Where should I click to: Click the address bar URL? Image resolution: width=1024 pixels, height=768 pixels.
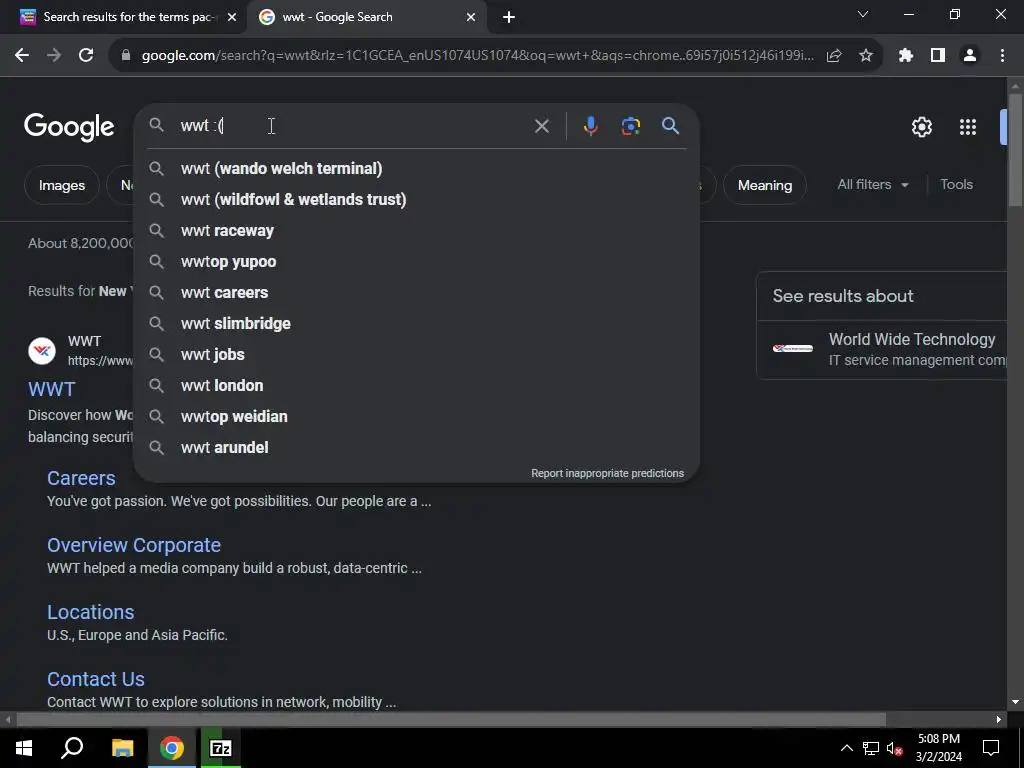tap(477, 56)
